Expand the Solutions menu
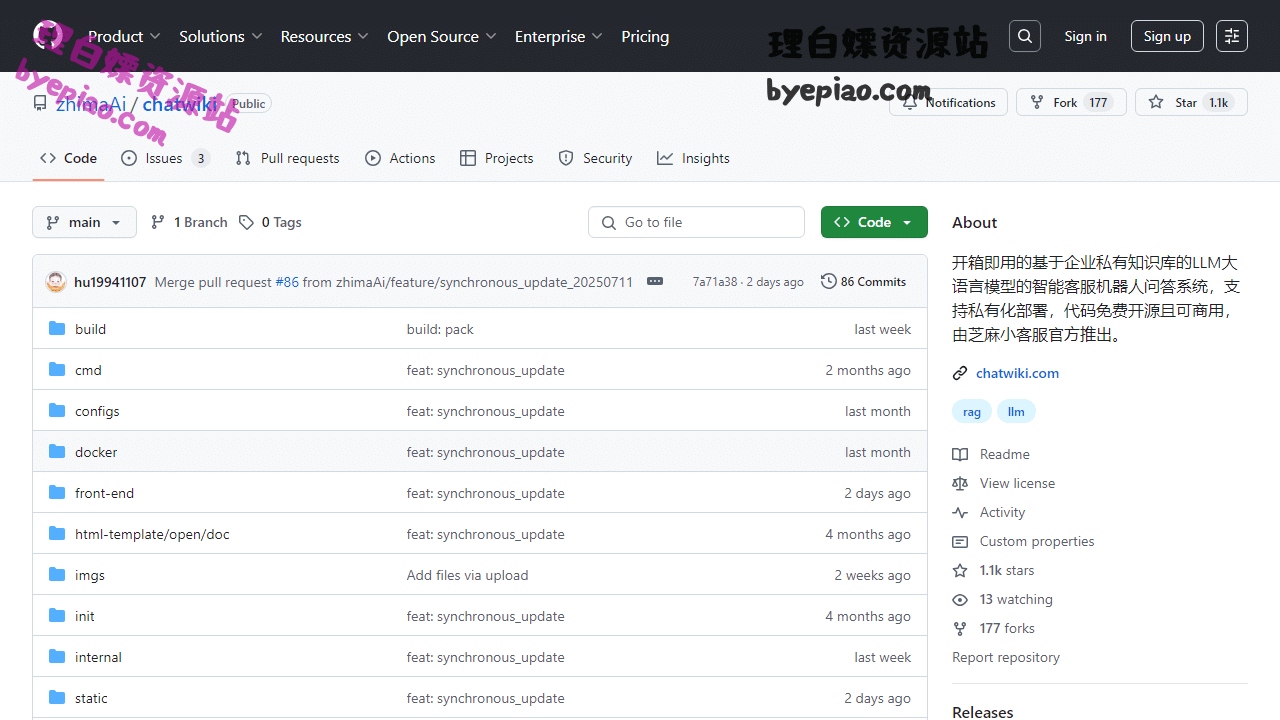1280x720 pixels. pos(220,36)
